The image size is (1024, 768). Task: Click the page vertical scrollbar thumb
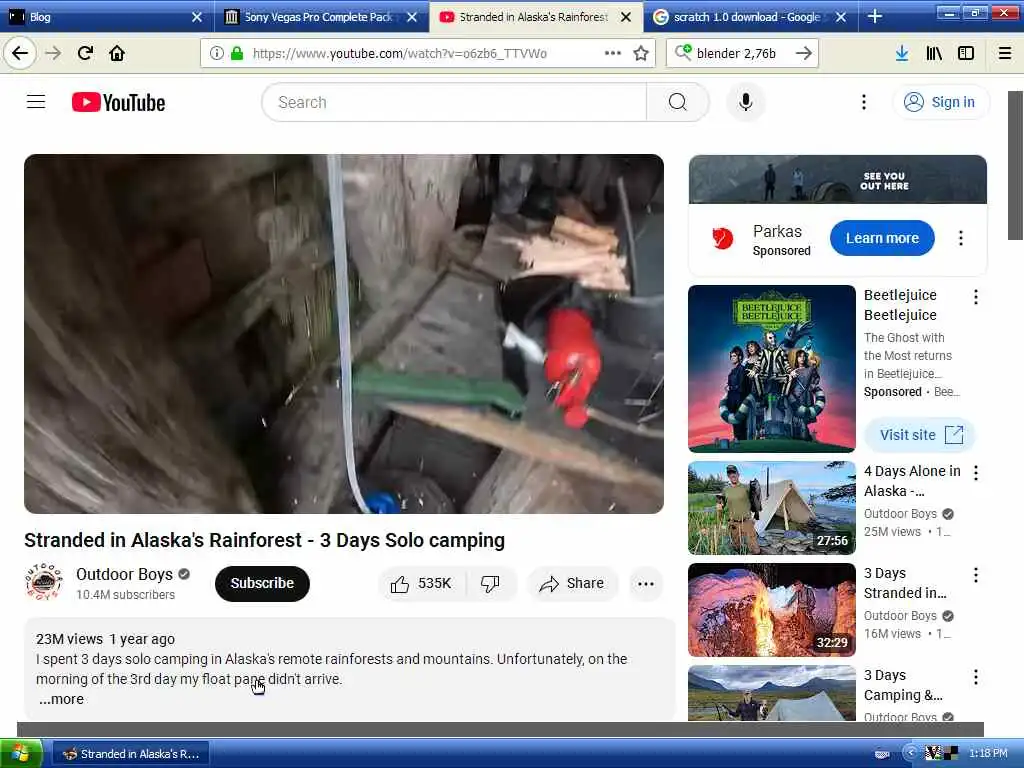1016,165
